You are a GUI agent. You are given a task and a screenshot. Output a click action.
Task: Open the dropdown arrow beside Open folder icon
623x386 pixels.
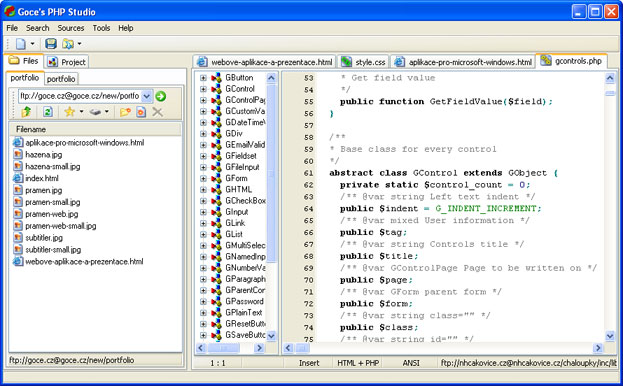click(x=79, y=44)
